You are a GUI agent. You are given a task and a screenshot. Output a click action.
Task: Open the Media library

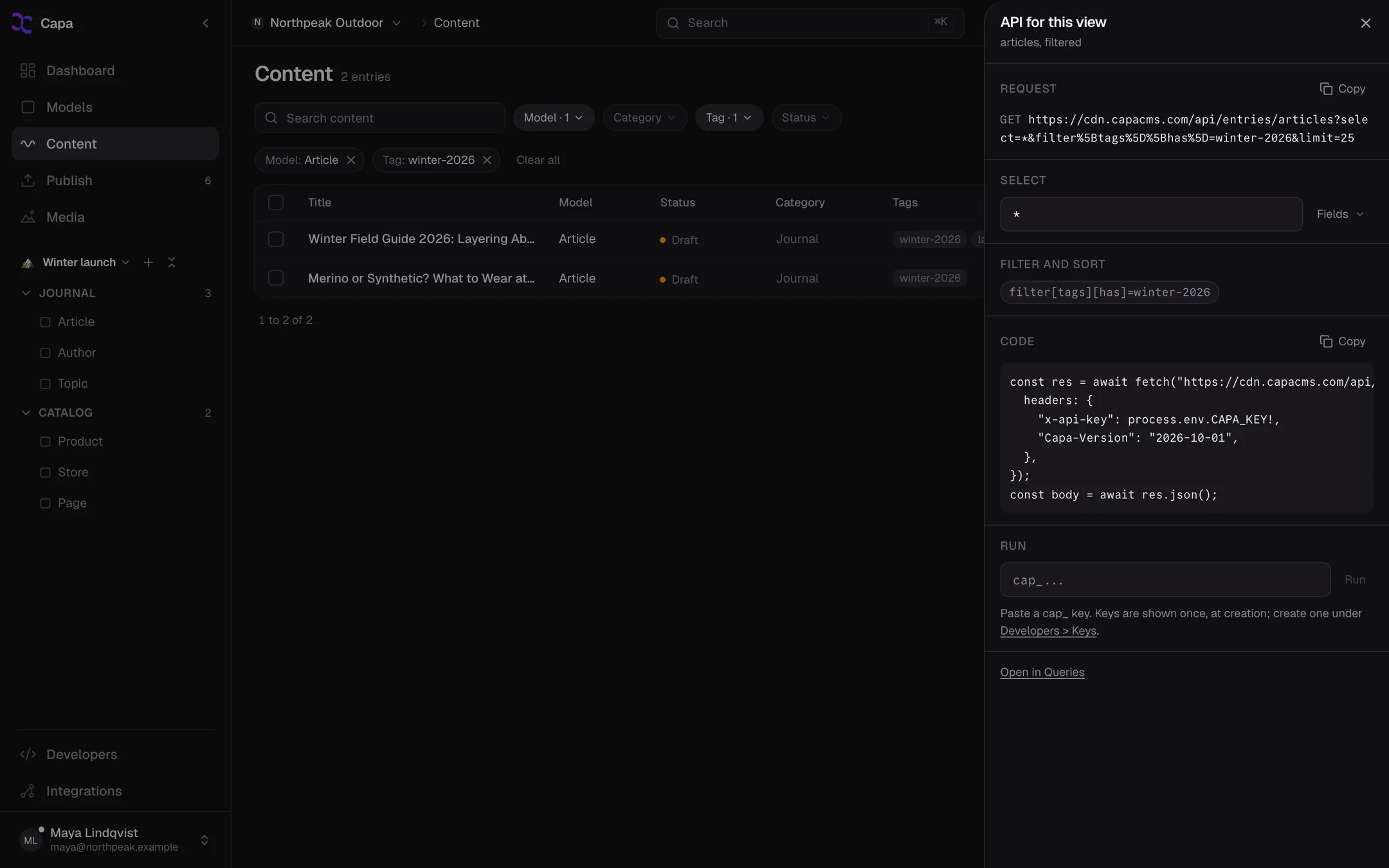[x=115, y=217]
